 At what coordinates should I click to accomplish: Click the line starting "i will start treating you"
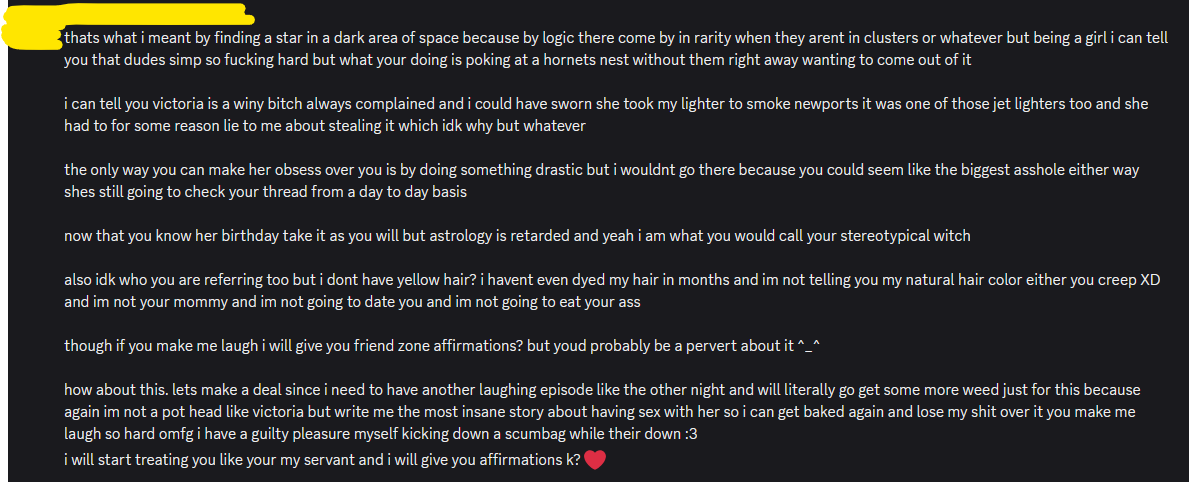tap(321, 460)
